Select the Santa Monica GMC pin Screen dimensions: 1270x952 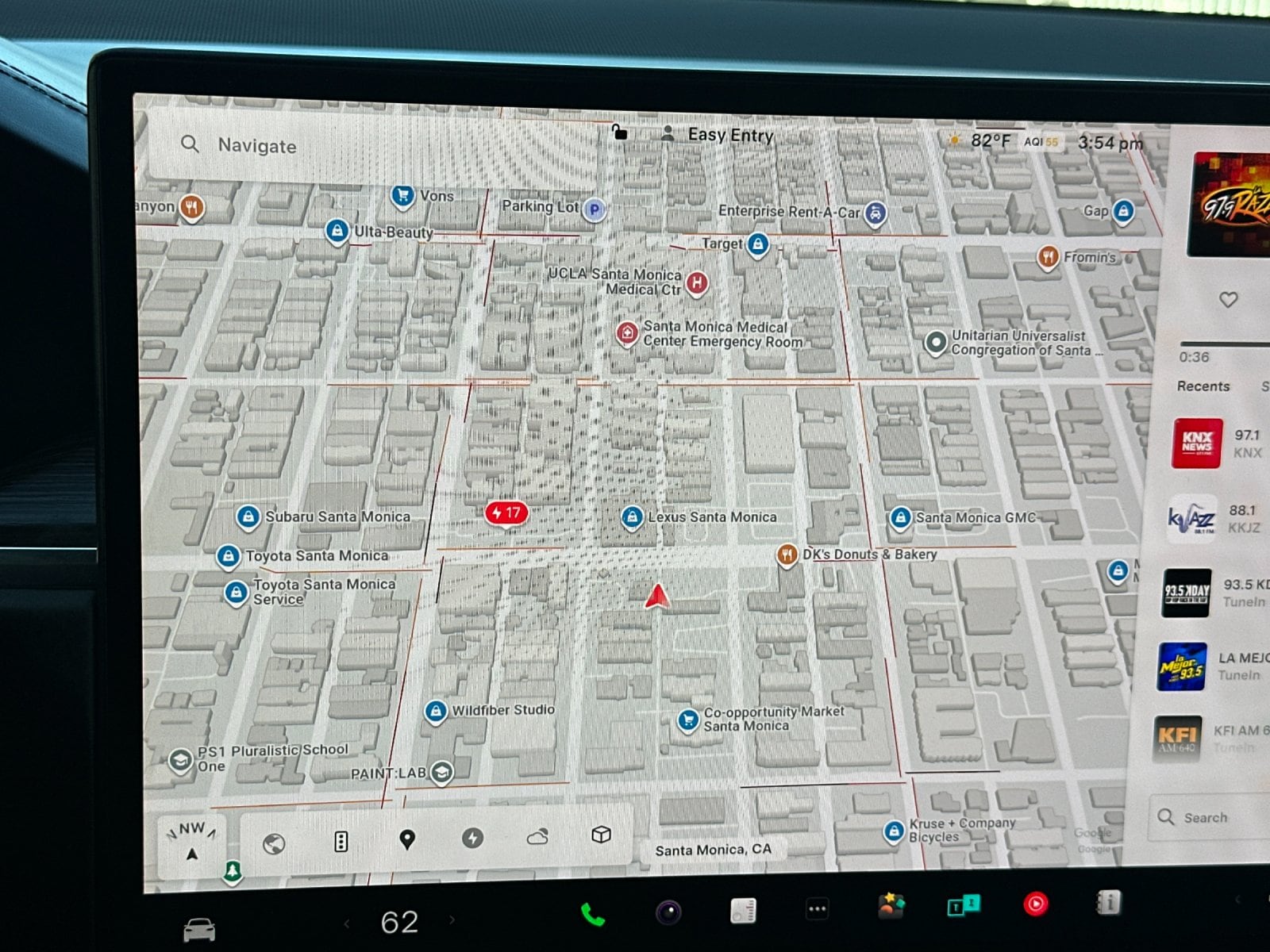click(x=900, y=518)
